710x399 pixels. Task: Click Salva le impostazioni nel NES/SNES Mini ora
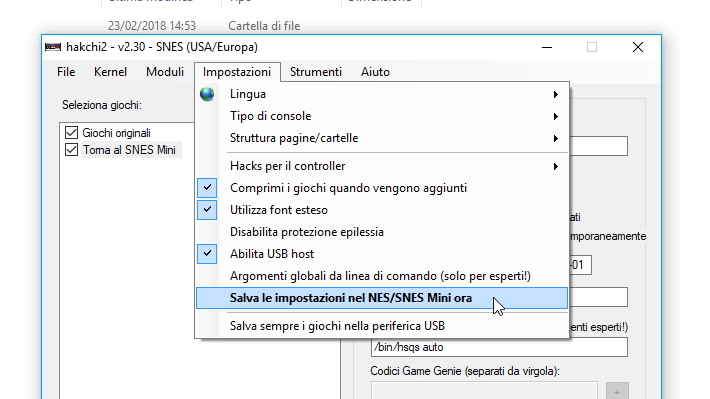pos(382,298)
